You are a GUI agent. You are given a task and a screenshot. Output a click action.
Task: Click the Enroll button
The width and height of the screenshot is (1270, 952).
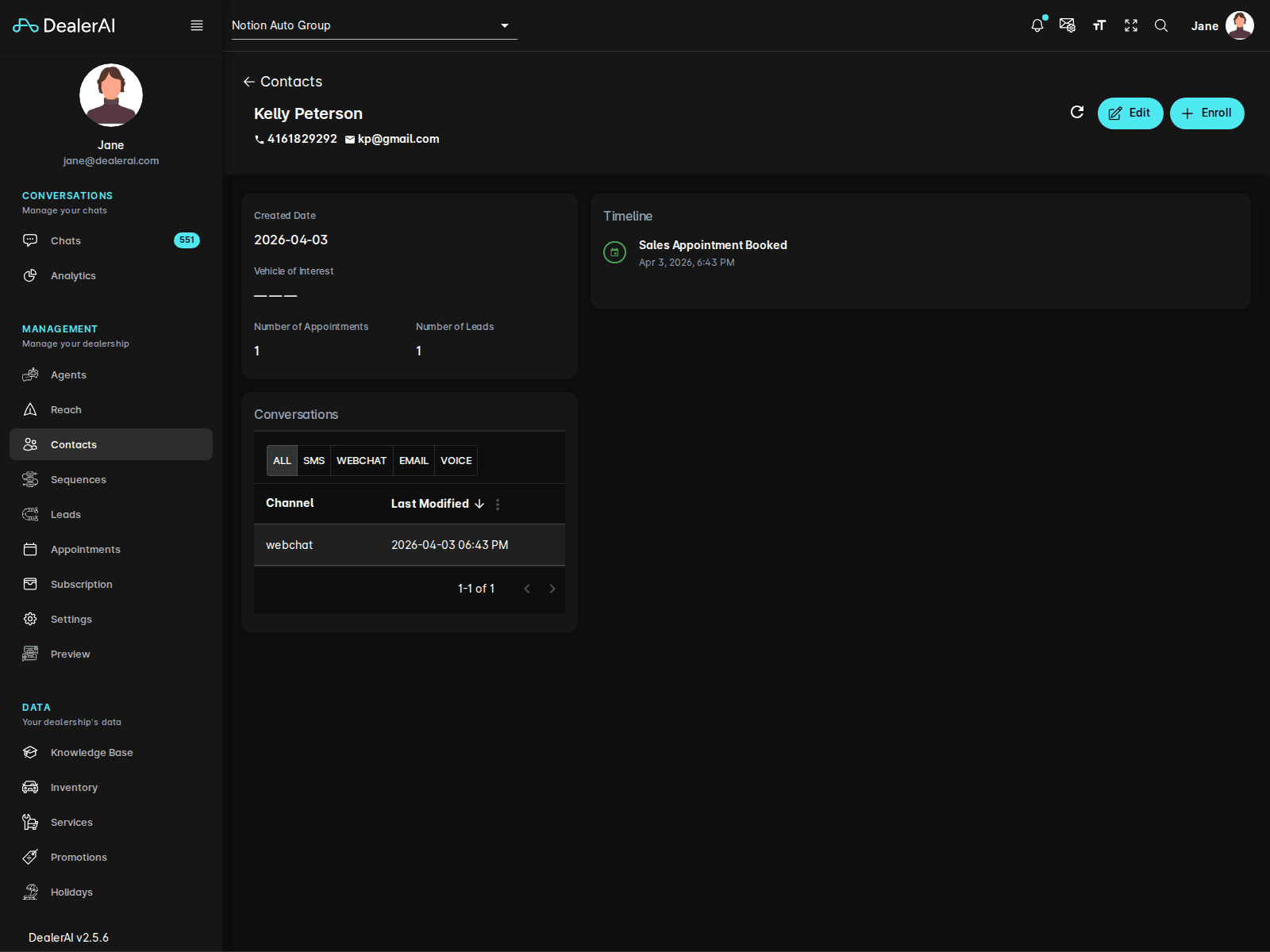1206,113
